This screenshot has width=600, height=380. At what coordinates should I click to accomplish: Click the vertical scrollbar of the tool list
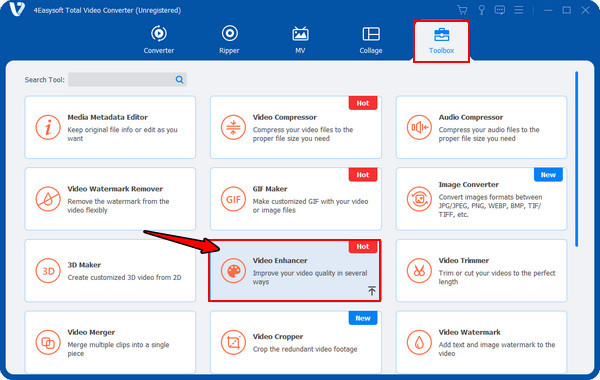pos(577,159)
